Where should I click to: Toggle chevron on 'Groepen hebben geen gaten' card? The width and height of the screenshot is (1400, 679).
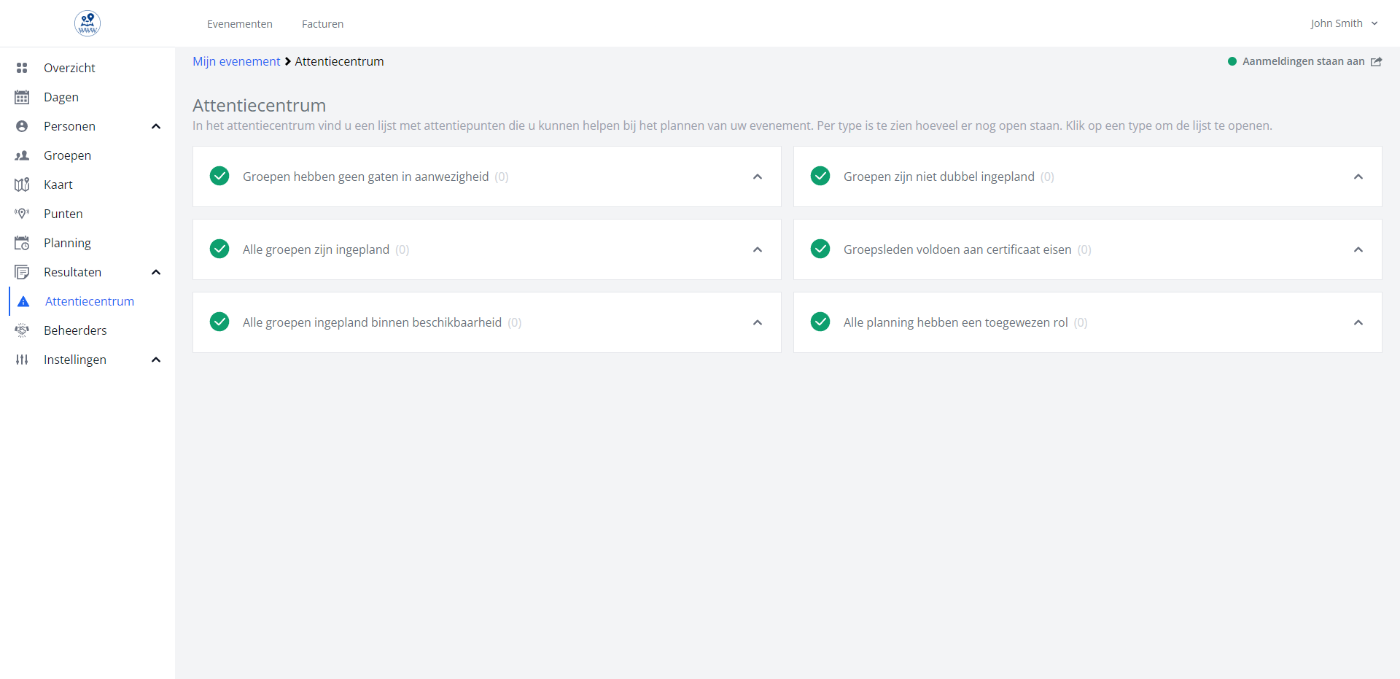pyautogui.click(x=757, y=177)
